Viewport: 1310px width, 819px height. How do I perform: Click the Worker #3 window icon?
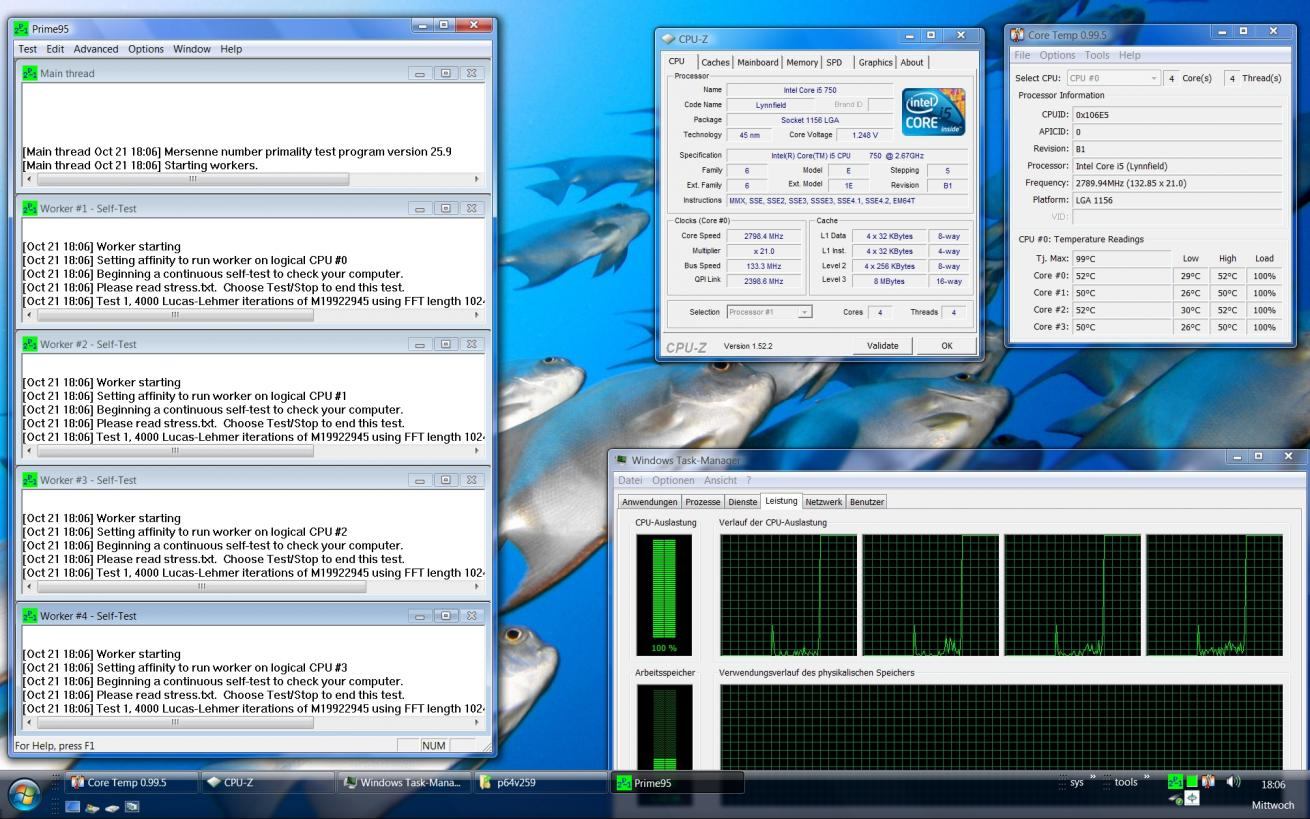29,480
